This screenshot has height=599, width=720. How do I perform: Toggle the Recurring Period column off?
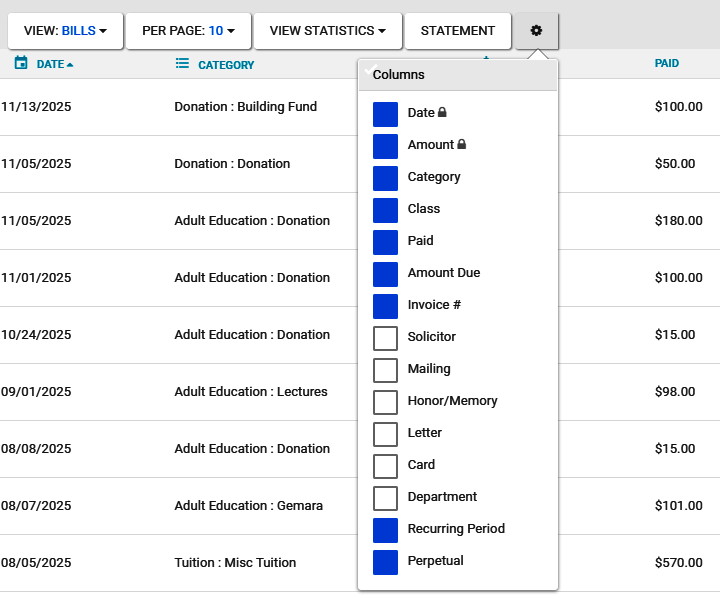coord(385,530)
